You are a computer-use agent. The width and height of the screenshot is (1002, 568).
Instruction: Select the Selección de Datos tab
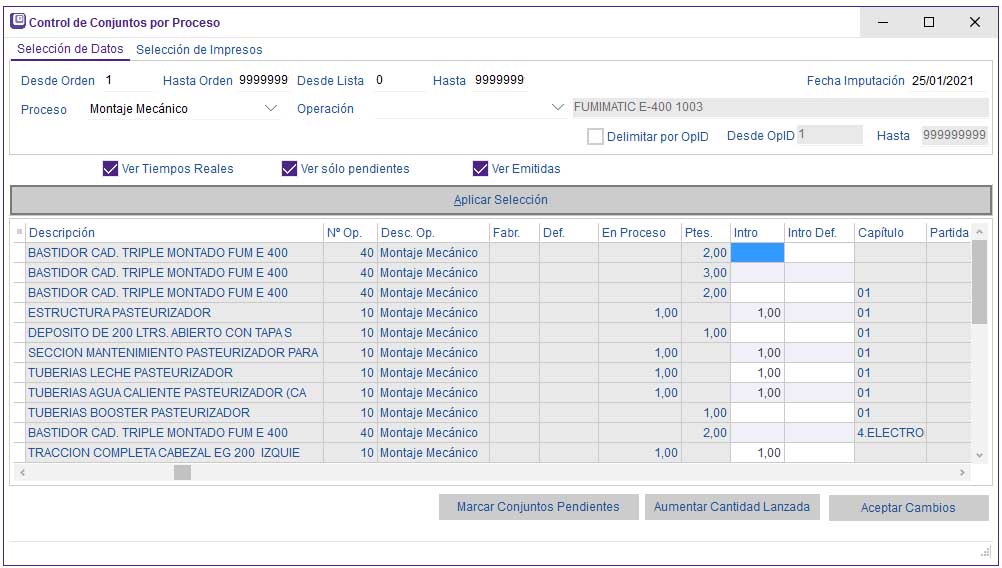[x=70, y=49]
